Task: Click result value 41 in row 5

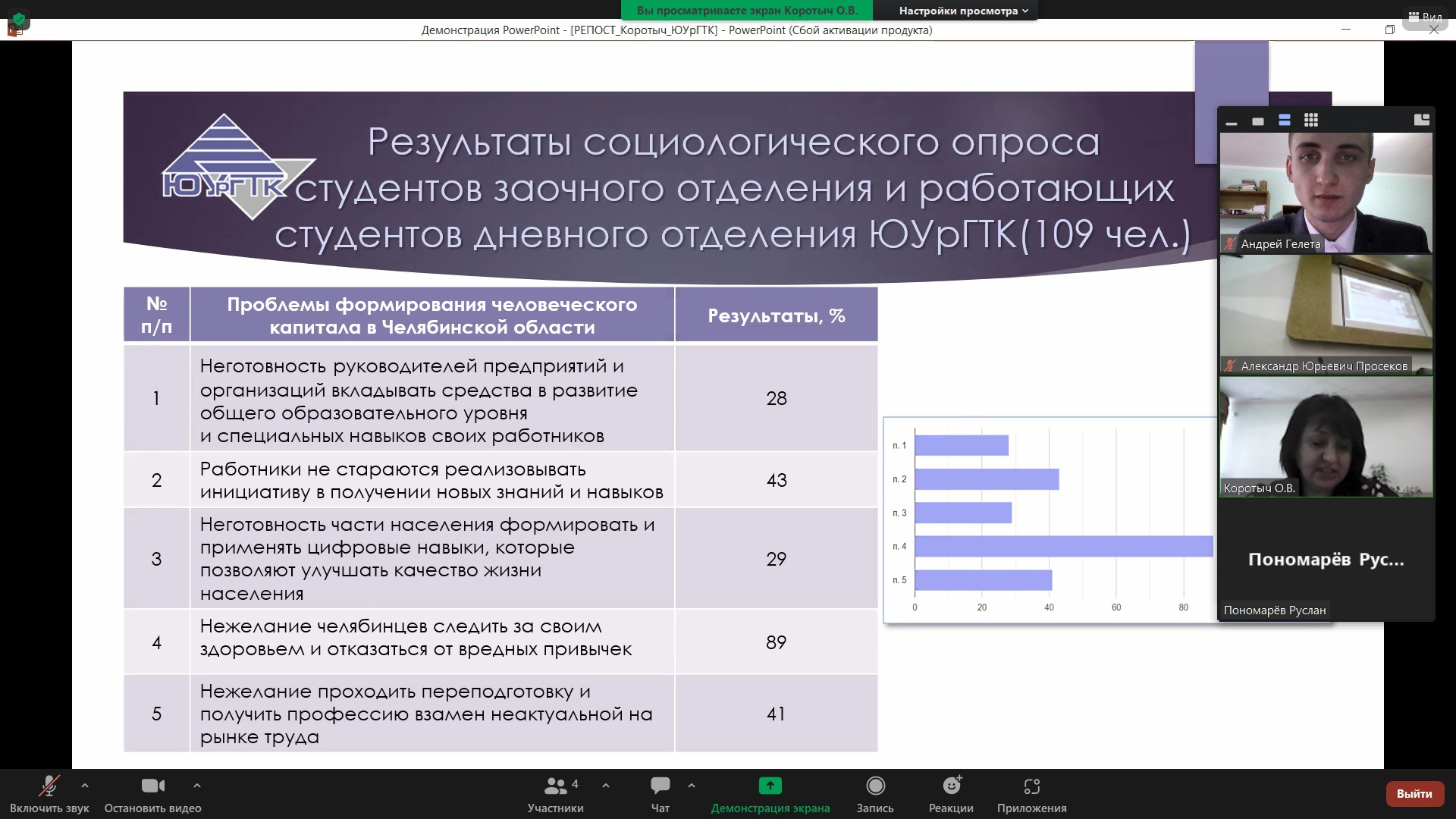Action: [777, 714]
